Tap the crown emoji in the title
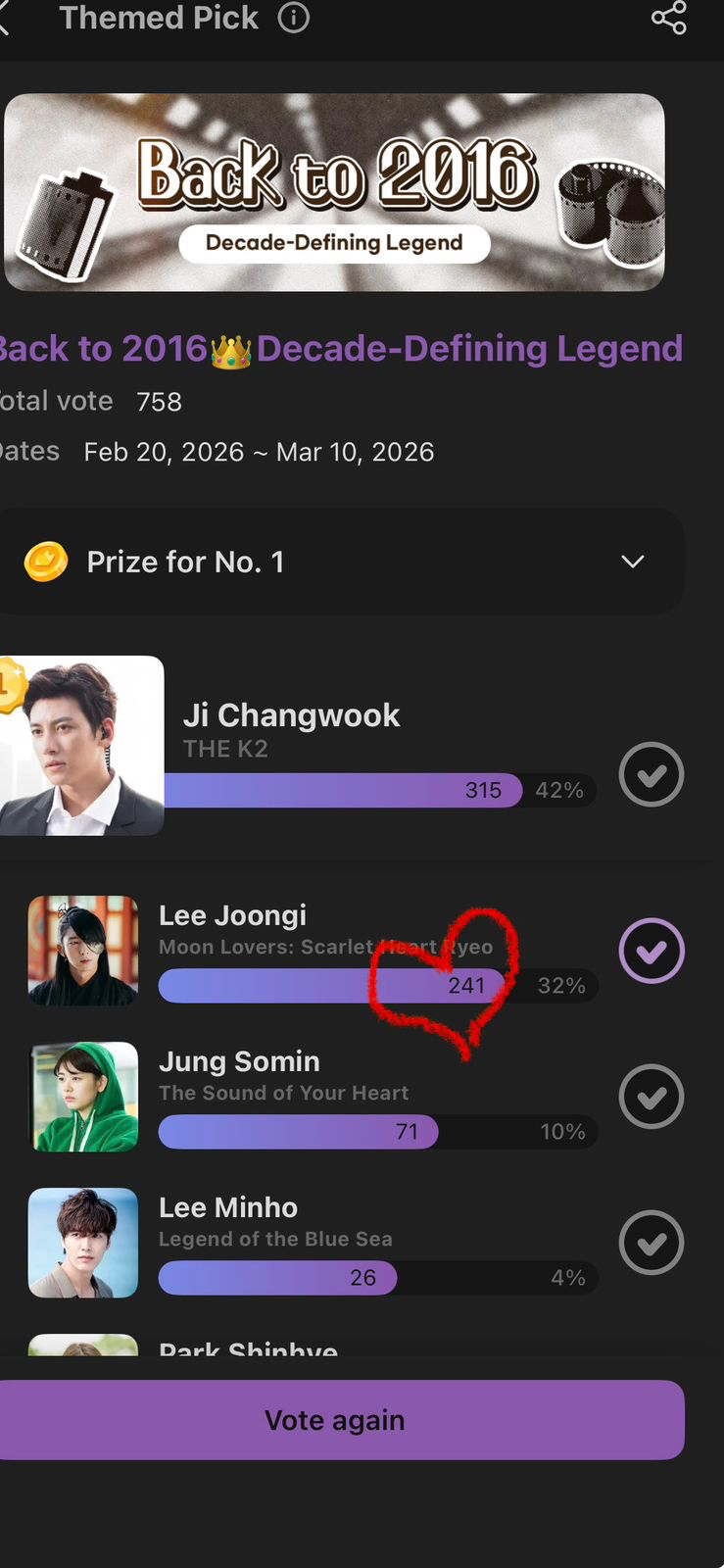This screenshot has width=724, height=1568. tap(231, 350)
